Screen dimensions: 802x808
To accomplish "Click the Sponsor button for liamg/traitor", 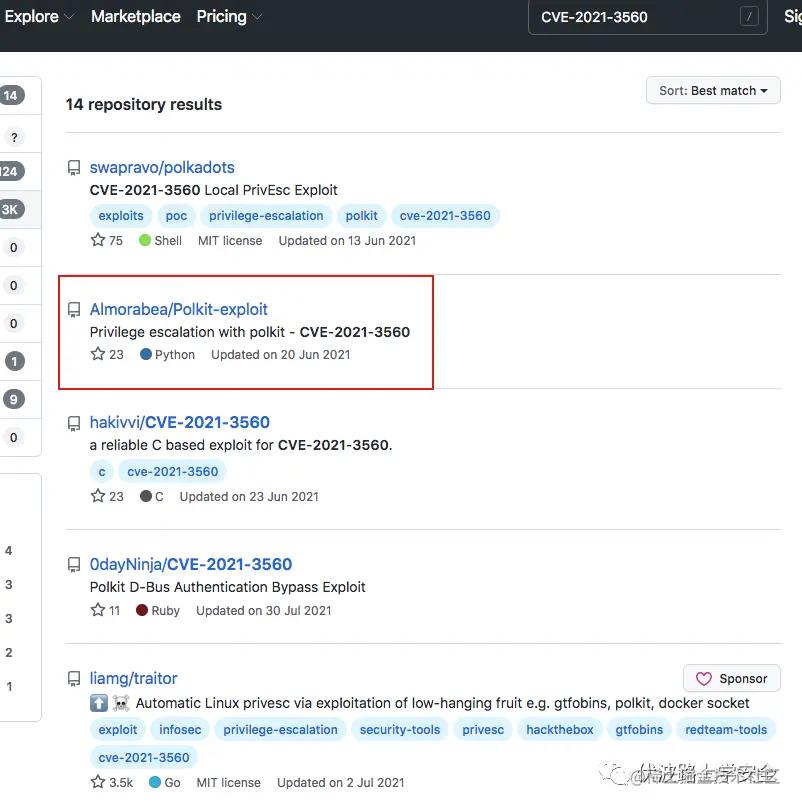I will point(732,679).
